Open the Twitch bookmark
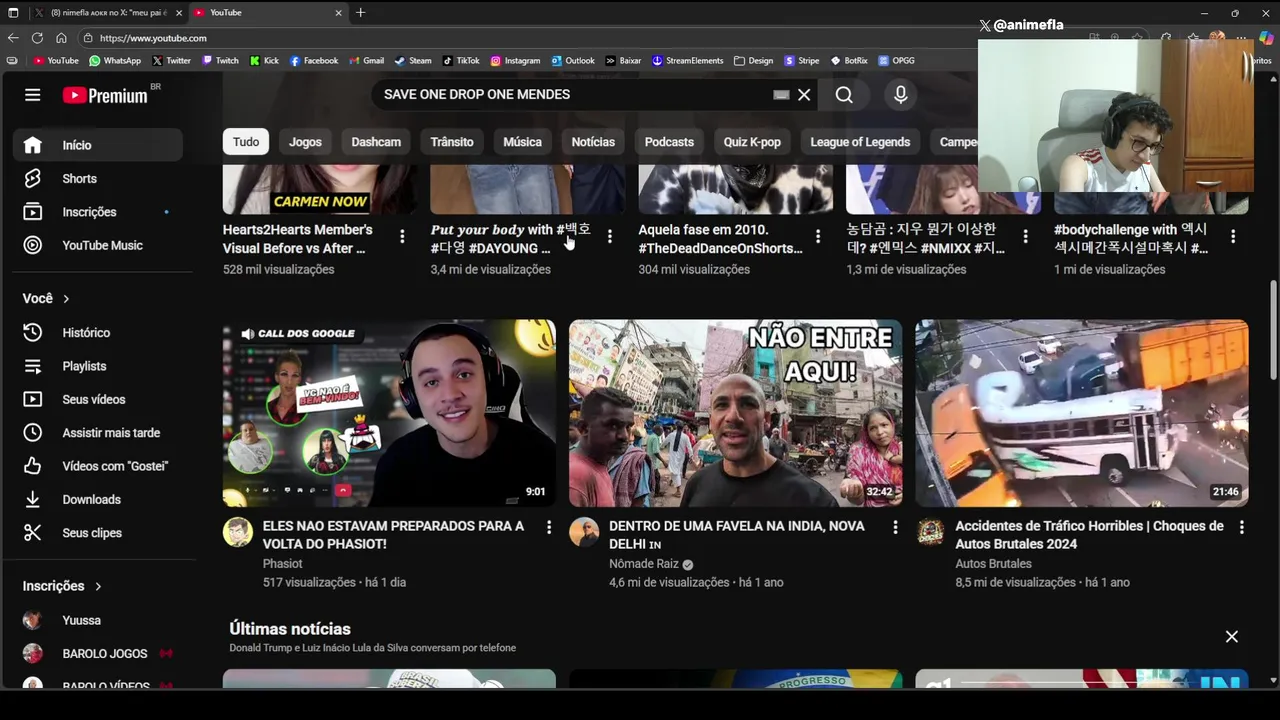Viewport: 1280px width, 720px height. pos(220,61)
